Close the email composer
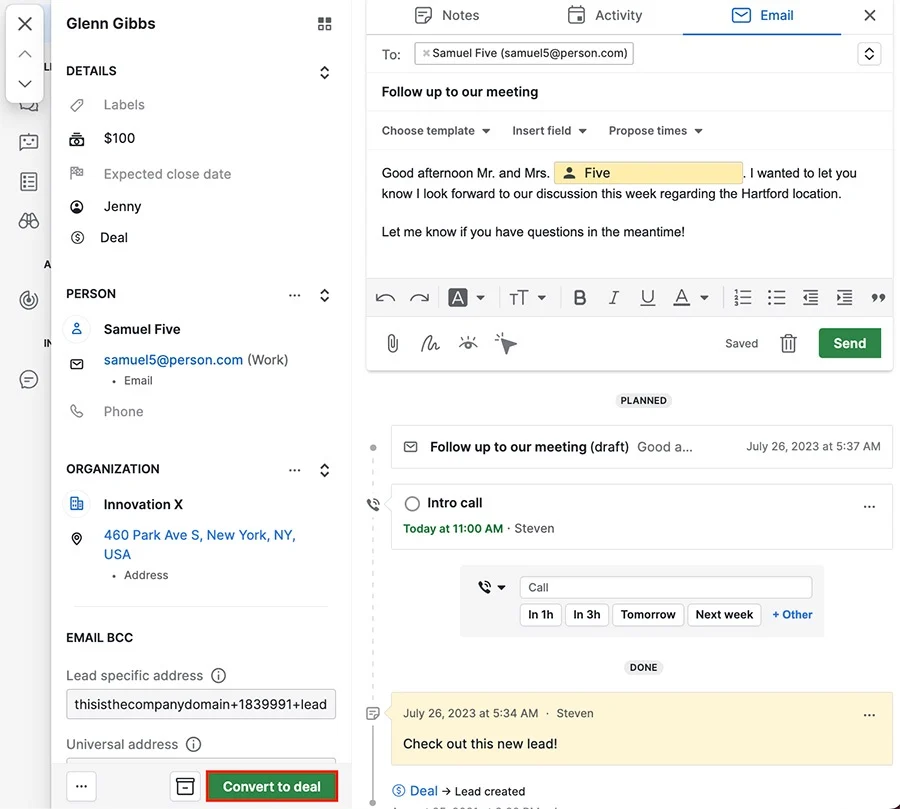Image resolution: width=900 pixels, height=809 pixels. [x=870, y=16]
